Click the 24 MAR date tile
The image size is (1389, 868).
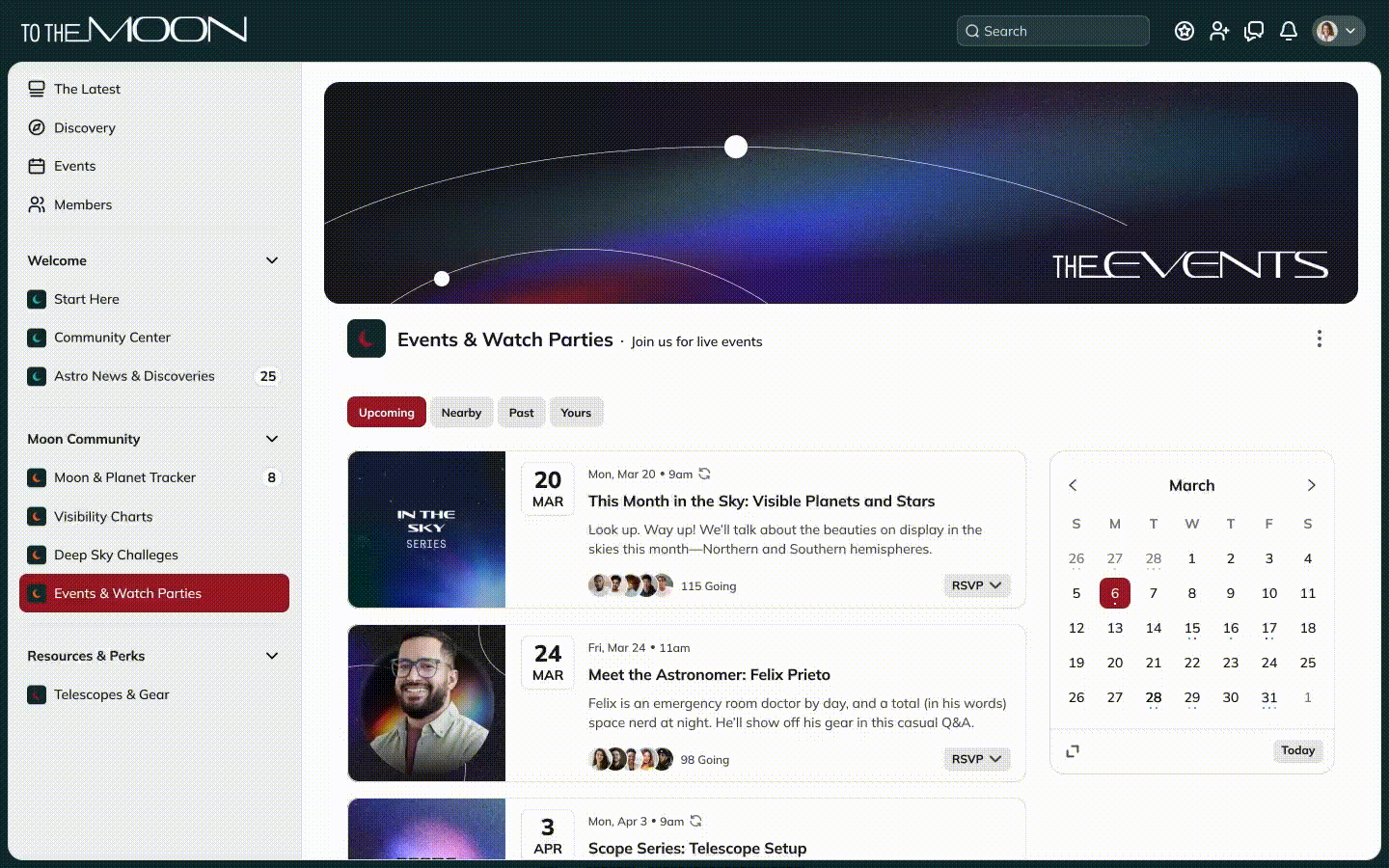click(x=548, y=662)
